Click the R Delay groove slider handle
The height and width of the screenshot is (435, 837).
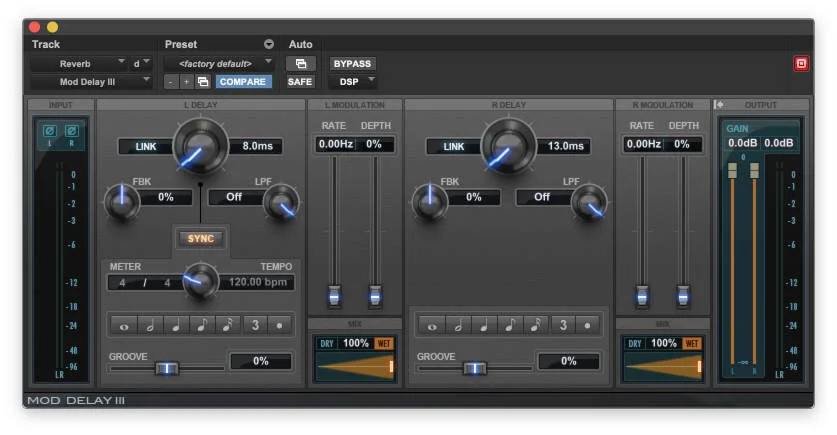[x=475, y=368]
